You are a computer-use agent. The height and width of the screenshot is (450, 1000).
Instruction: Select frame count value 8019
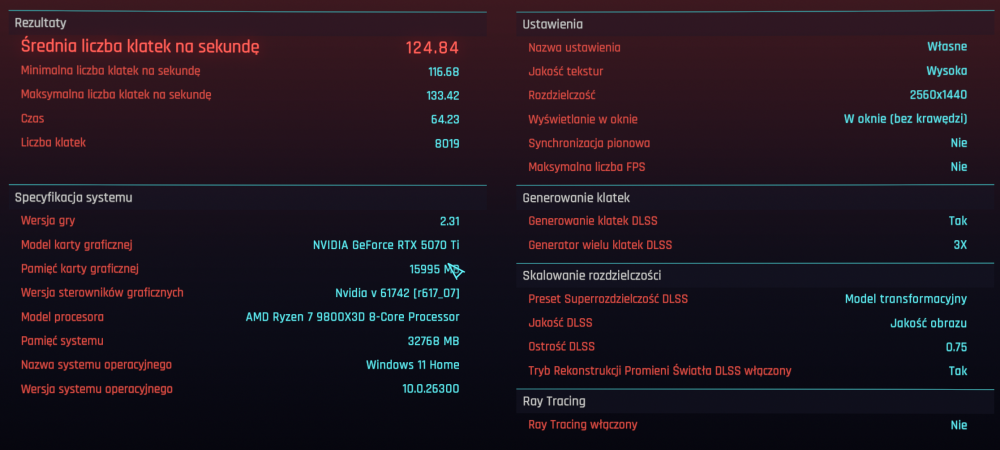tap(446, 143)
